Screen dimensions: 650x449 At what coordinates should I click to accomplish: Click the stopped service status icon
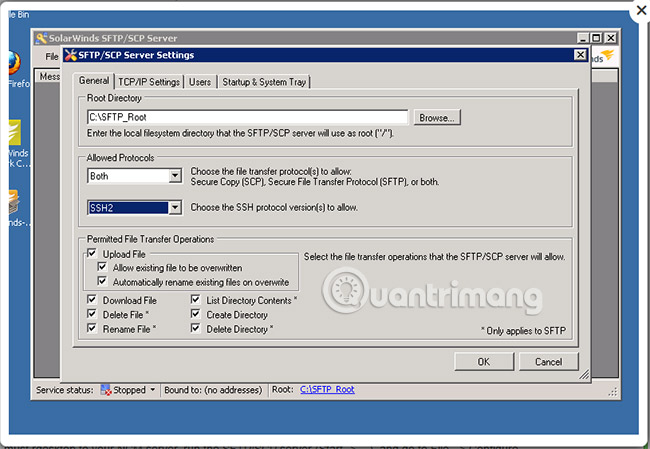click(x=106, y=390)
